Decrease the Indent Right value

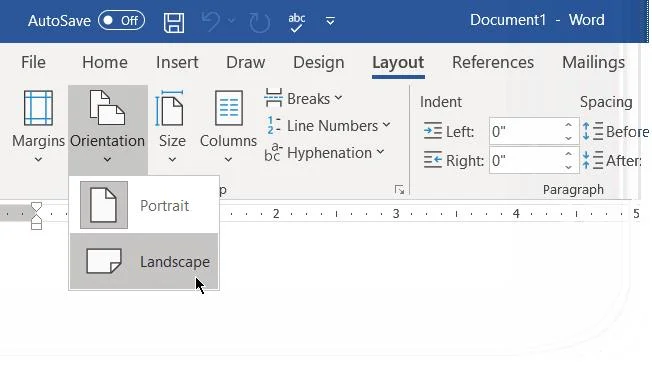click(569, 167)
